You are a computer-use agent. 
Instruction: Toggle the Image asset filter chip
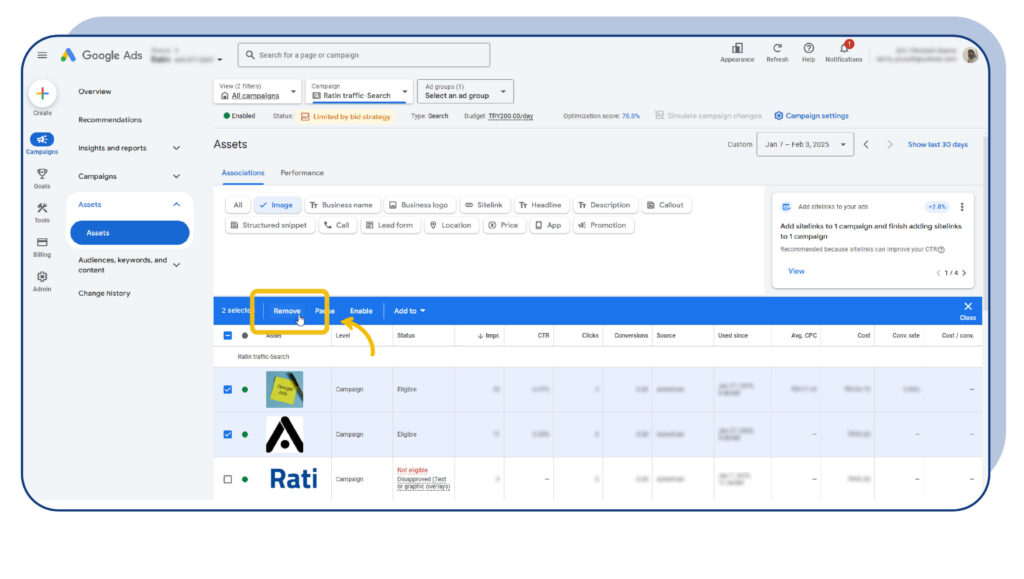pyautogui.click(x=277, y=205)
